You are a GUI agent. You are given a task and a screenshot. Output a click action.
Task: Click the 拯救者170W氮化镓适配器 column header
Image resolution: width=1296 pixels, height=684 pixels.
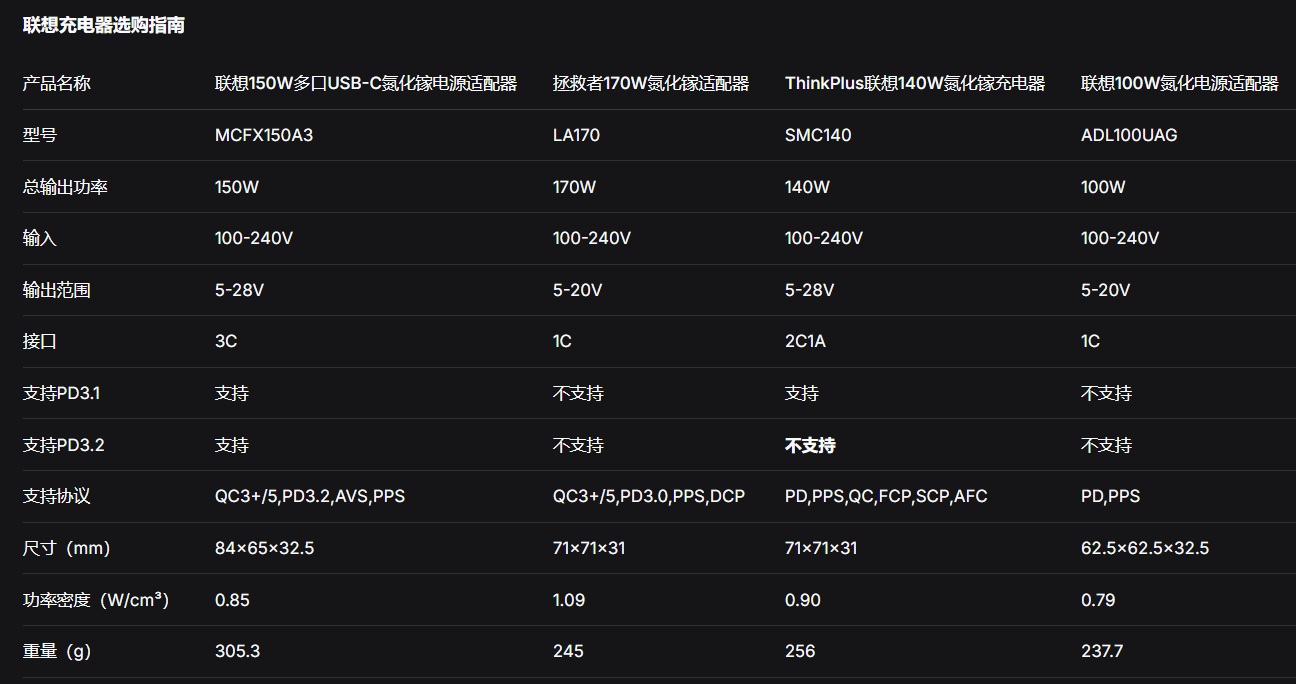click(651, 83)
